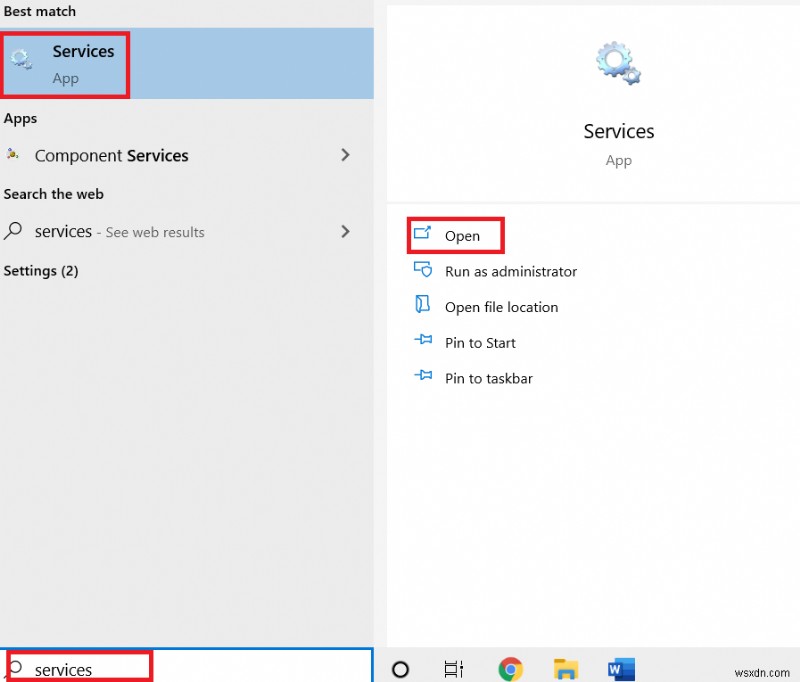This screenshot has width=800, height=682.
Task: Click the Open action icon
Action: (x=422, y=233)
